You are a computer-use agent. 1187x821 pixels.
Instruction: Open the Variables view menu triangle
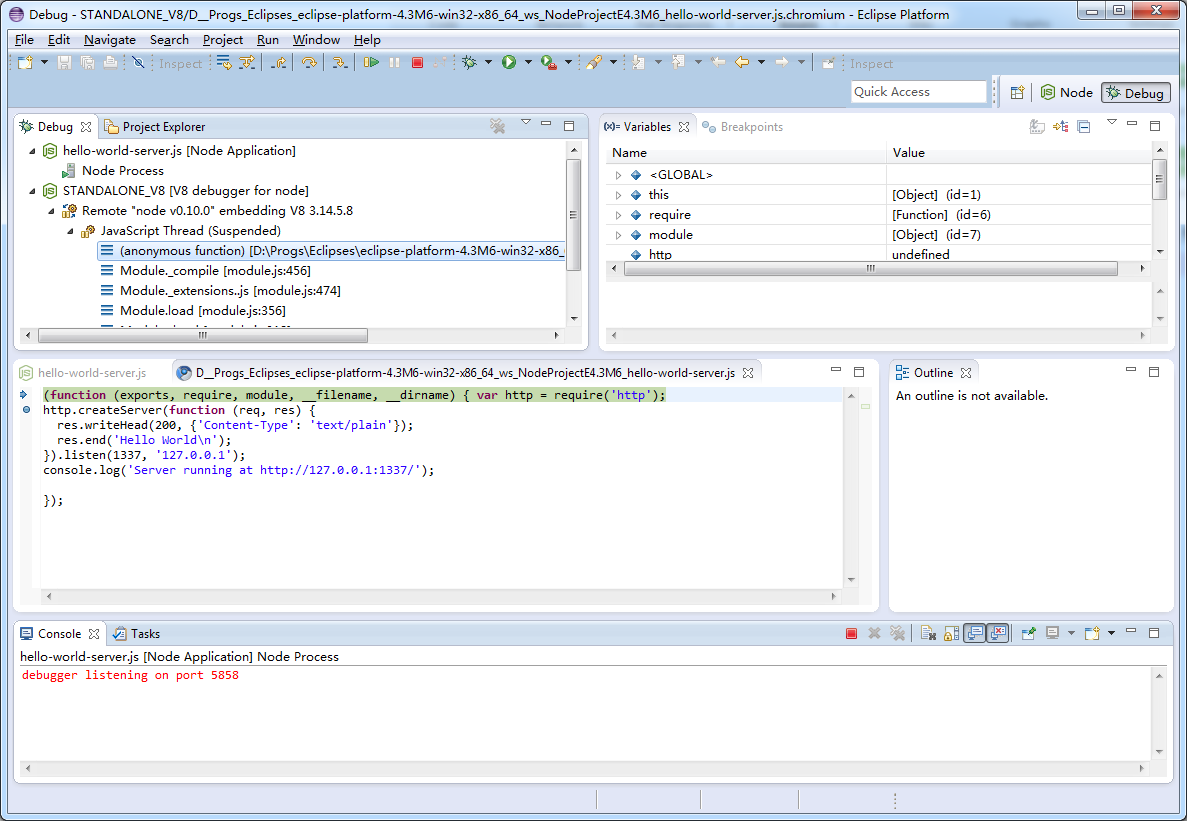[x=1112, y=124]
